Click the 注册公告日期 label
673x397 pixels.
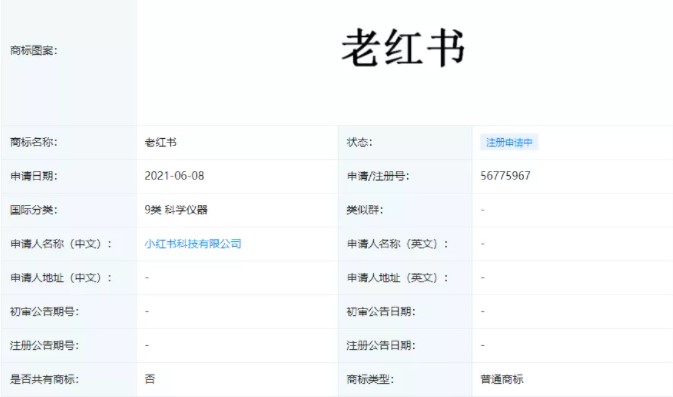coord(381,345)
